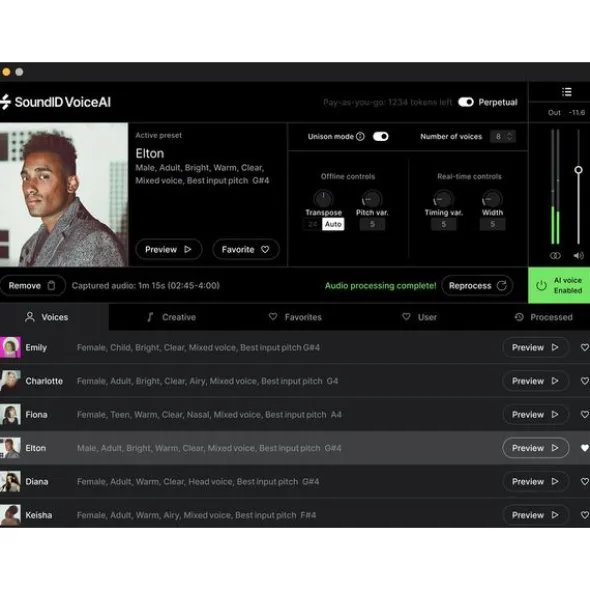Adjust Number of voices stepper arrows

tap(510, 136)
